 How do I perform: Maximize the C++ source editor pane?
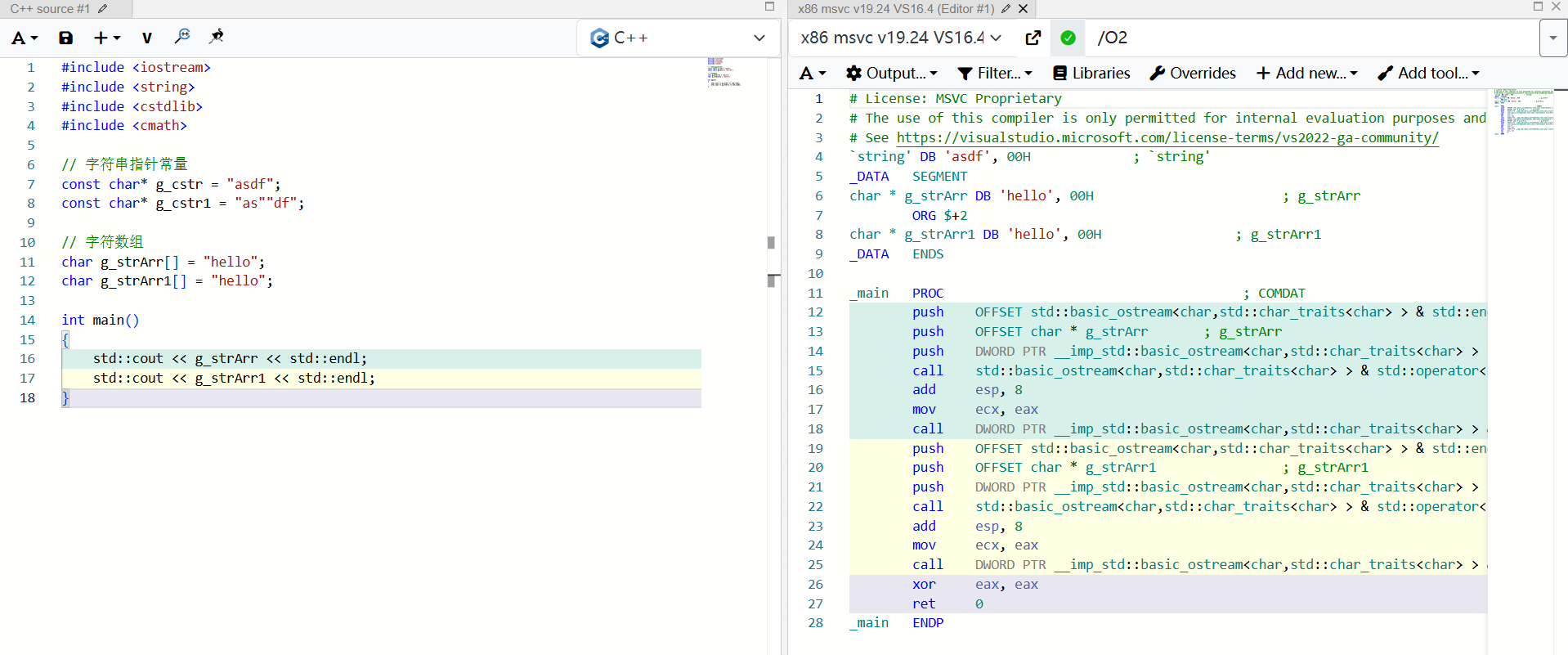click(769, 7)
